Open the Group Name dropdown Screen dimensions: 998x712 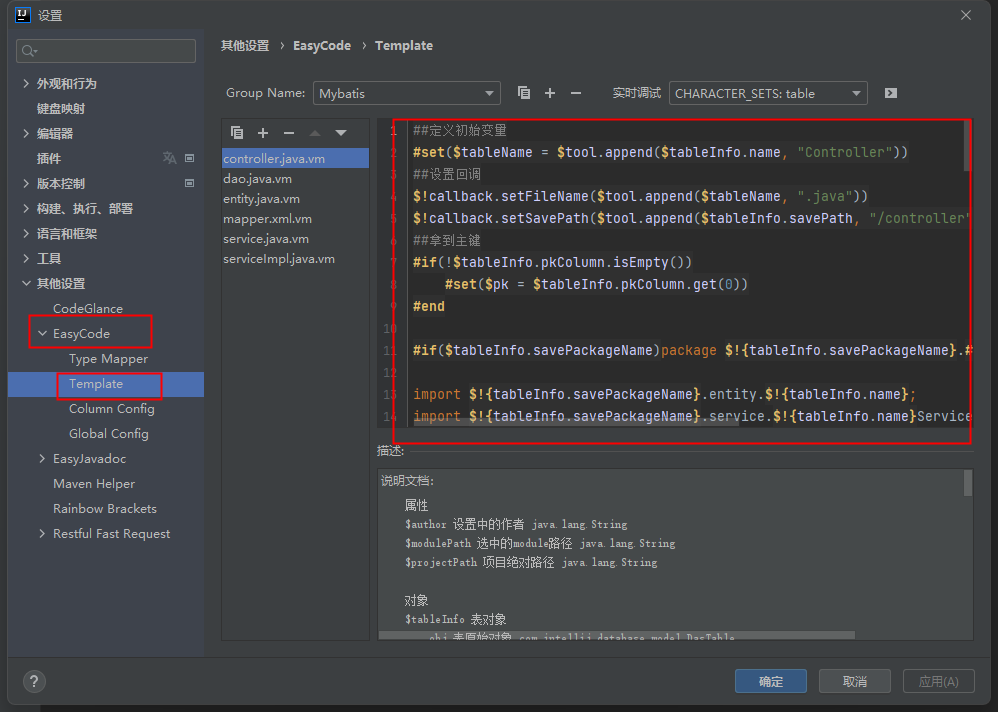point(490,92)
